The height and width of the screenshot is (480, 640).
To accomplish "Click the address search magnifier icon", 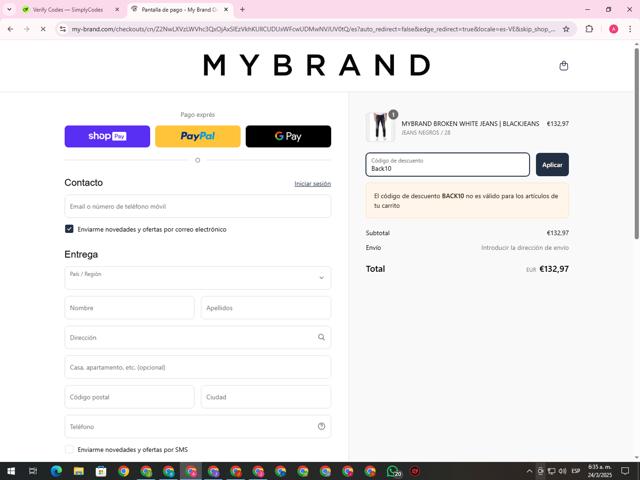I will click(x=321, y=337).
